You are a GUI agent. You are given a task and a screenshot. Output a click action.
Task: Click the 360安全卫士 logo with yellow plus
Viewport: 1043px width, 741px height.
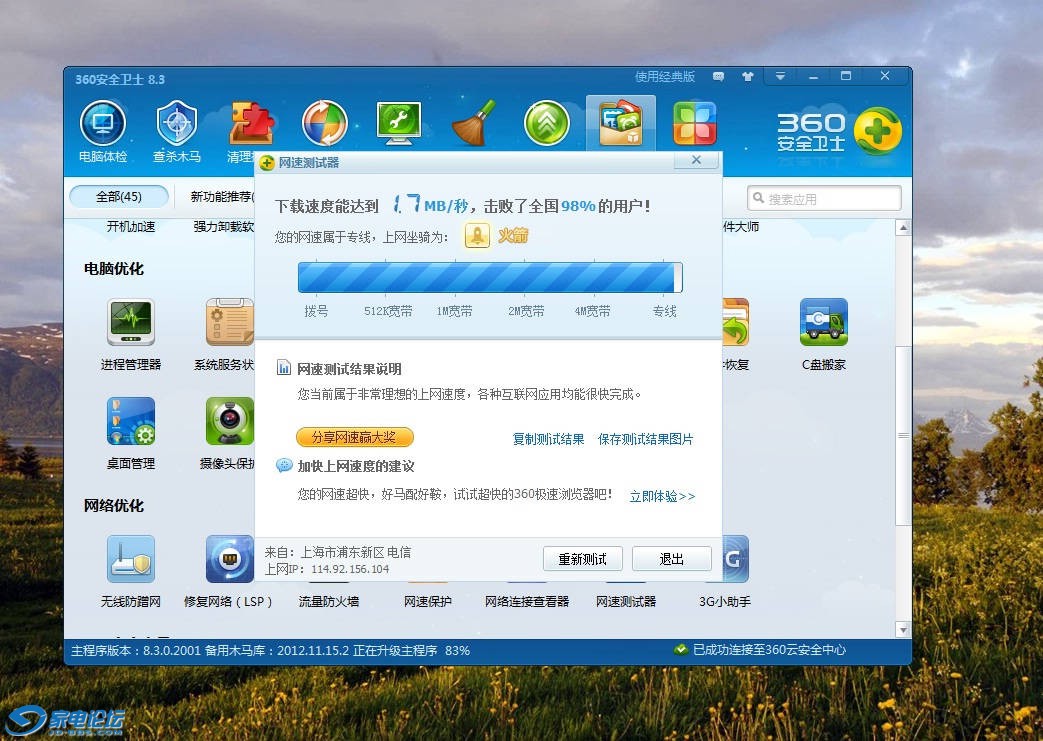(x=839, y=131)
